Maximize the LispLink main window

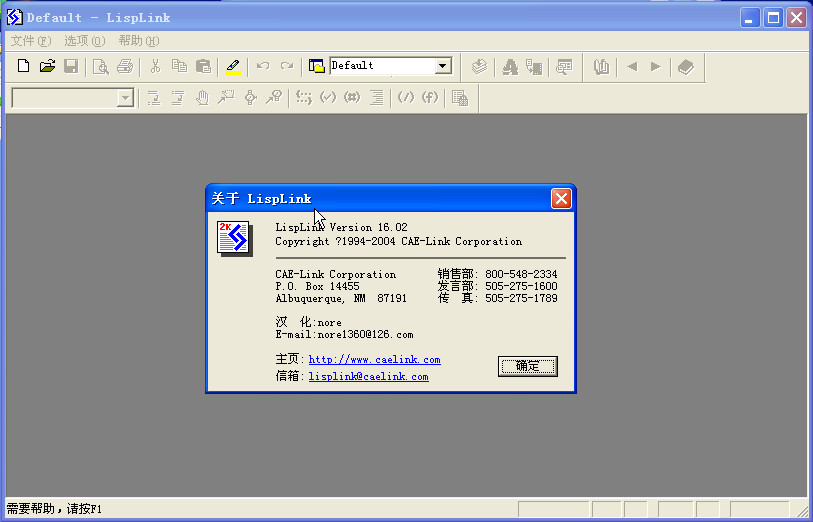point(773,18)
